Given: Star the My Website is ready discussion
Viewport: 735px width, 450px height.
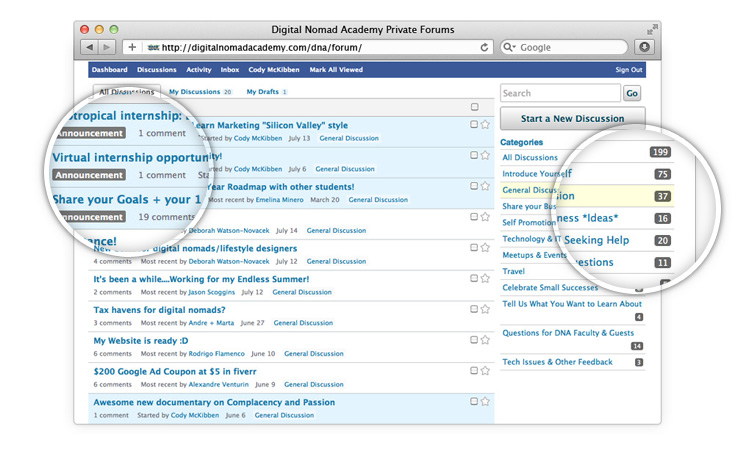Looking at the screenshot, I should click(x=485, y=340).
